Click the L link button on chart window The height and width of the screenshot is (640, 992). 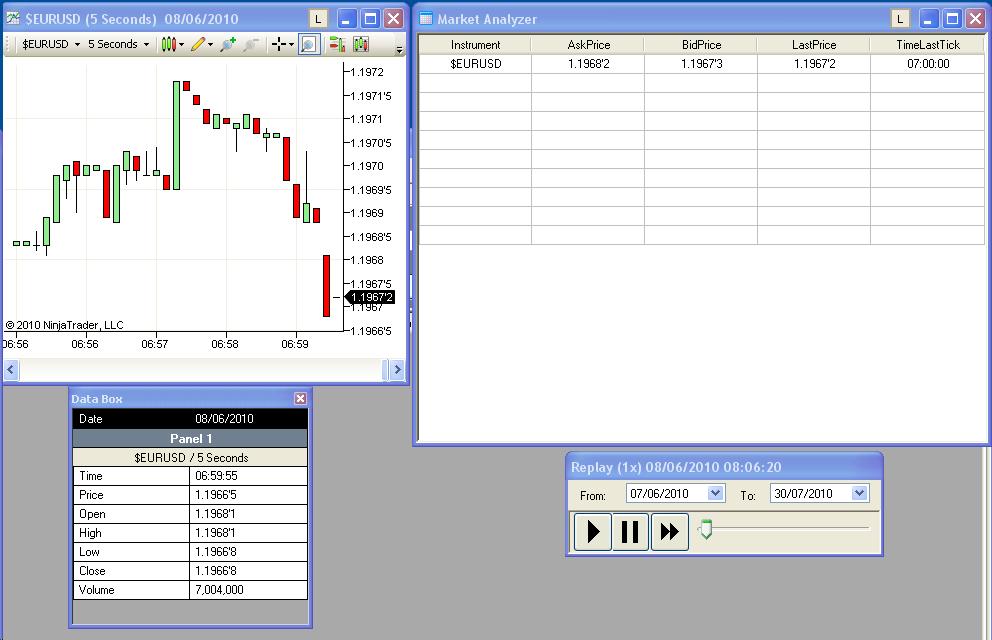point(318,19)
